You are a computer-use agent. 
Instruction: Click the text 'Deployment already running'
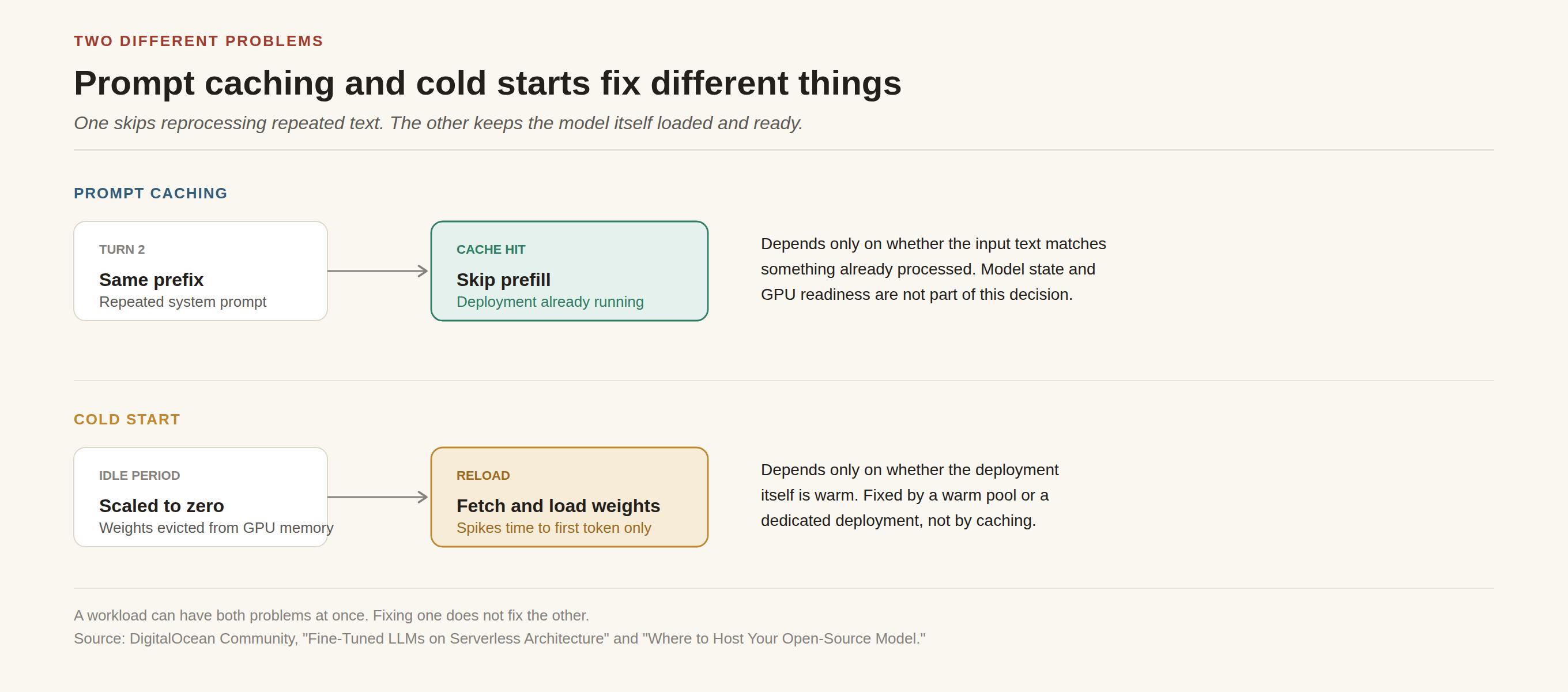pos(549,302)
